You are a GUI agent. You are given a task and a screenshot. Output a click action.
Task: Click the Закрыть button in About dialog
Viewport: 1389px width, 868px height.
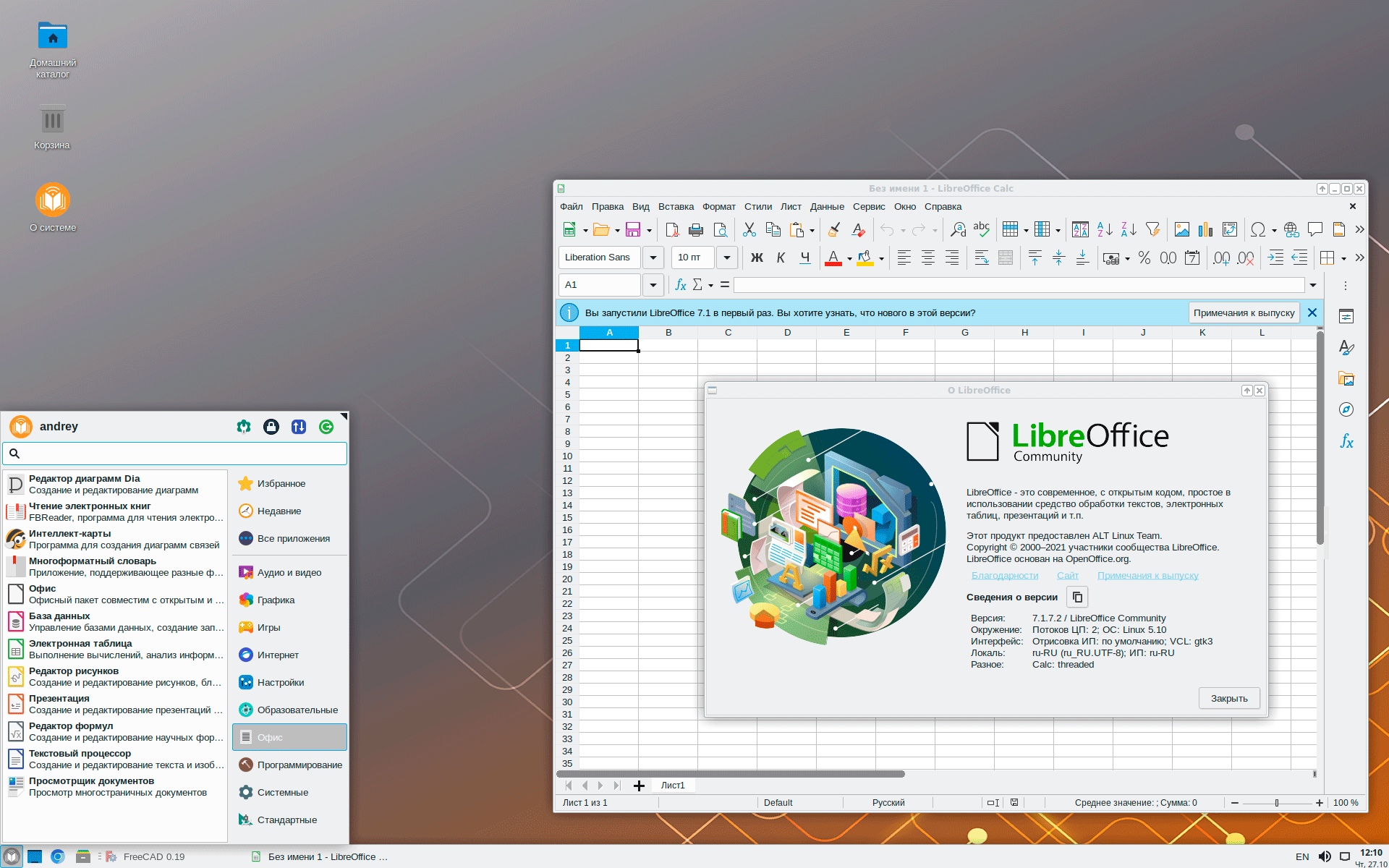pos(1229,699)
